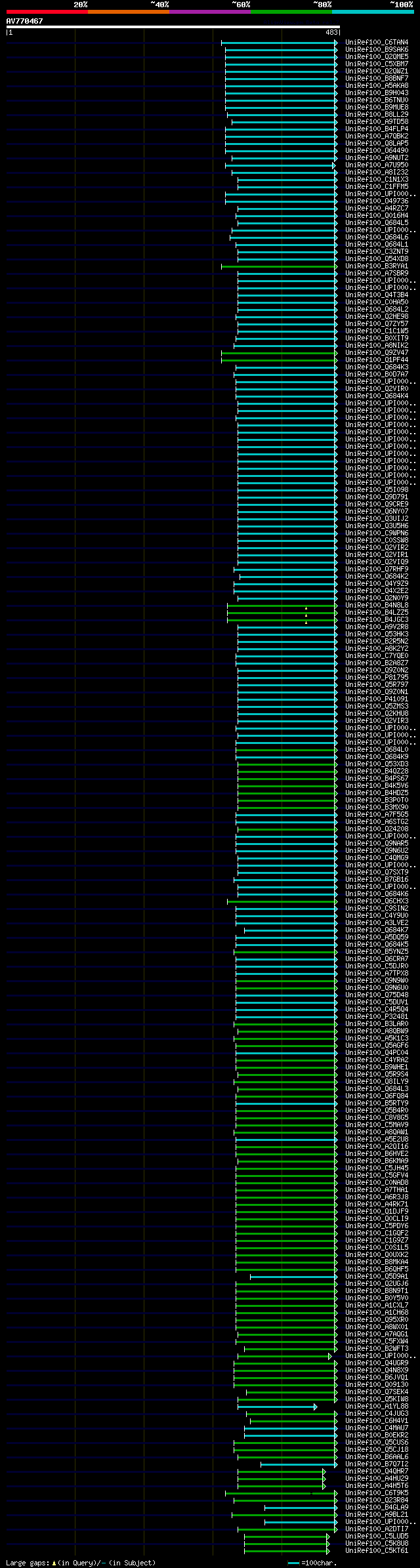Open hit UniRef100_A7QBK2
The height and width of the screenshot is (1568, 420).
(x=377, y=136)
